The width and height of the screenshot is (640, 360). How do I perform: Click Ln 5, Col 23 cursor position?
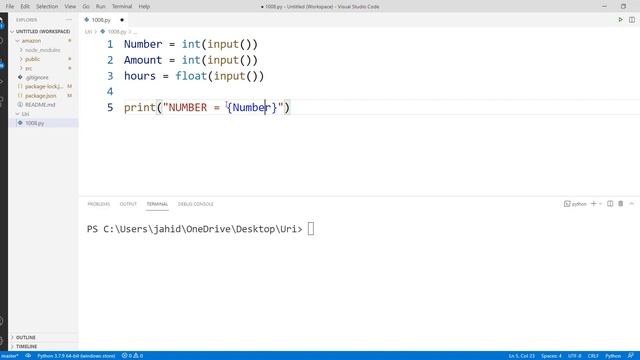[x=521, y=356]
